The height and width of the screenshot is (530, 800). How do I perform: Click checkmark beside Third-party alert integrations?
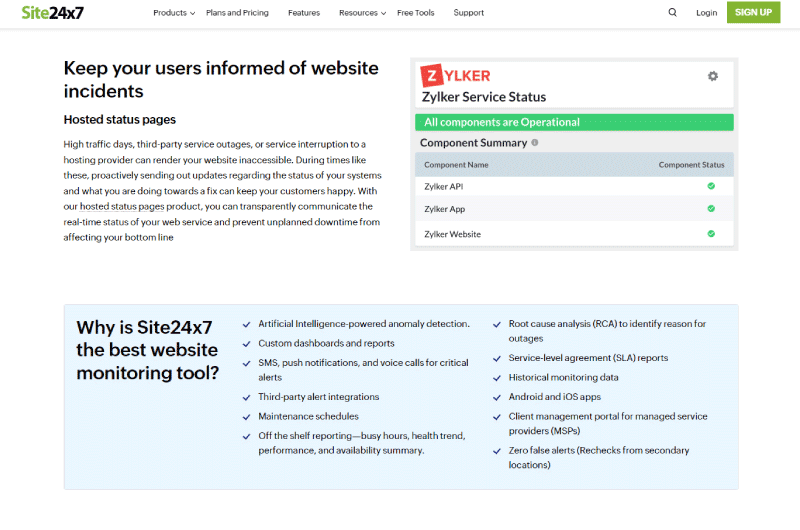pyautogui.click(x=246, y=397)
